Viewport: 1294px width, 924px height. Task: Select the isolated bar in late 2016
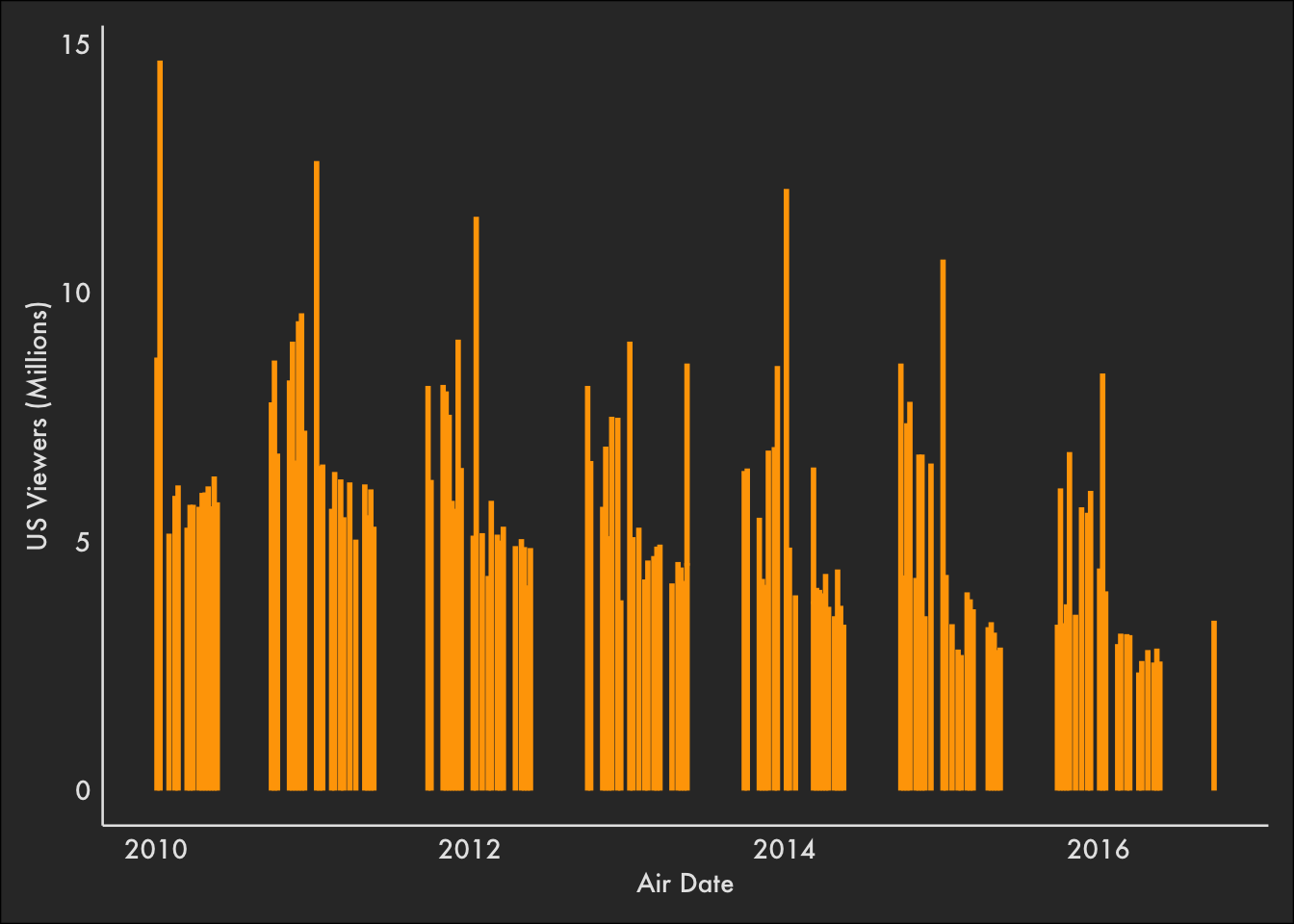[1214, 706]
